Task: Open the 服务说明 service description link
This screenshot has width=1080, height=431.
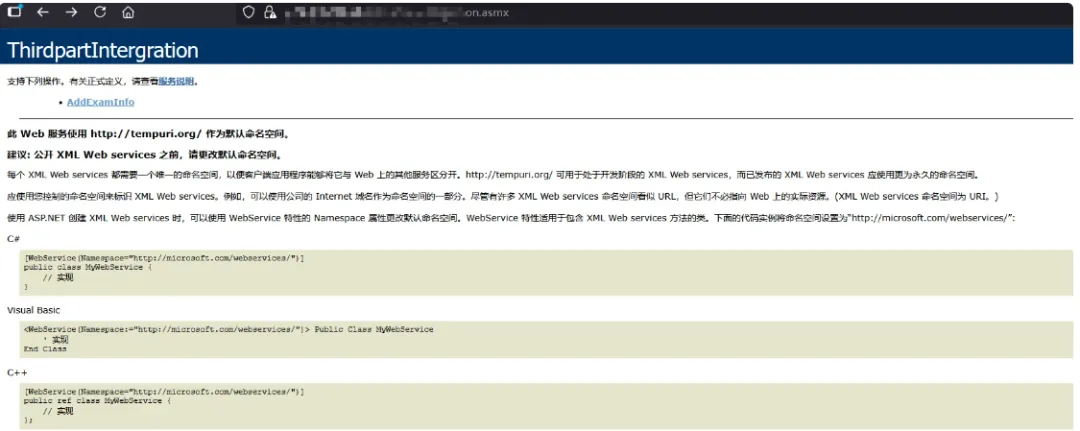Action: point(176,81)
